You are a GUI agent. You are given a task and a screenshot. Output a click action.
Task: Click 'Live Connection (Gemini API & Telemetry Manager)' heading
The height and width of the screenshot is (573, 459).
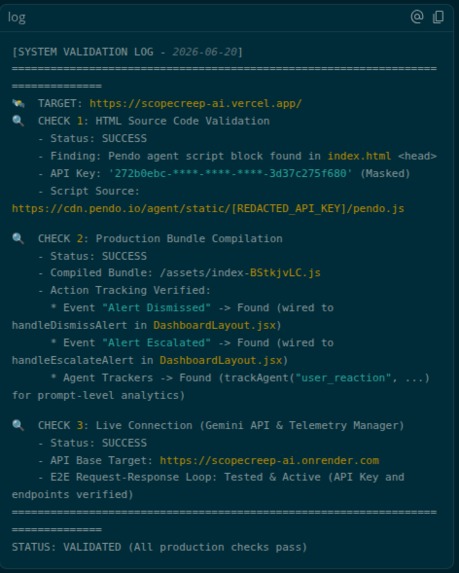click(250, 425)
